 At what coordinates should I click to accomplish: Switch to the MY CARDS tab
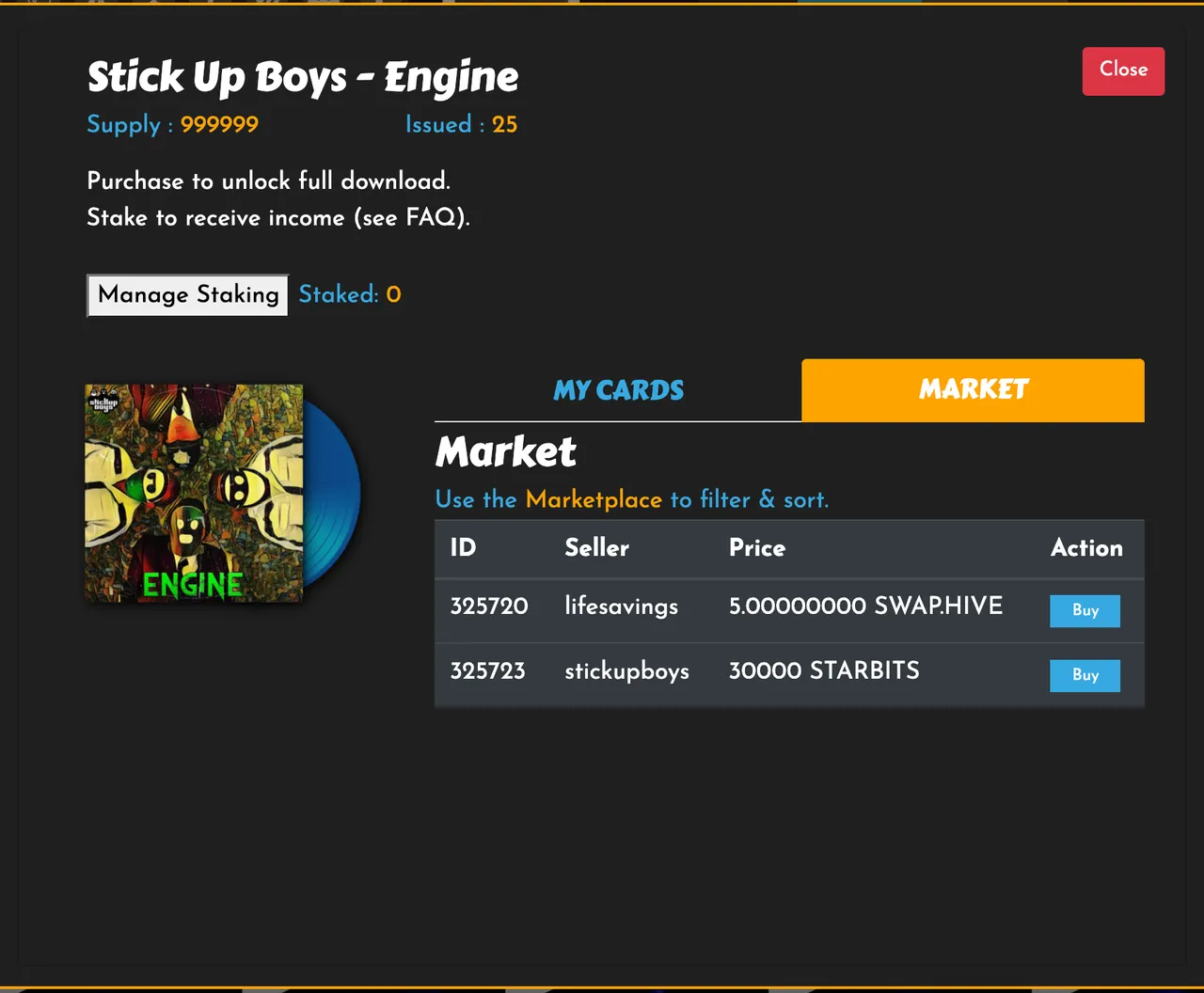coord(618,390)
